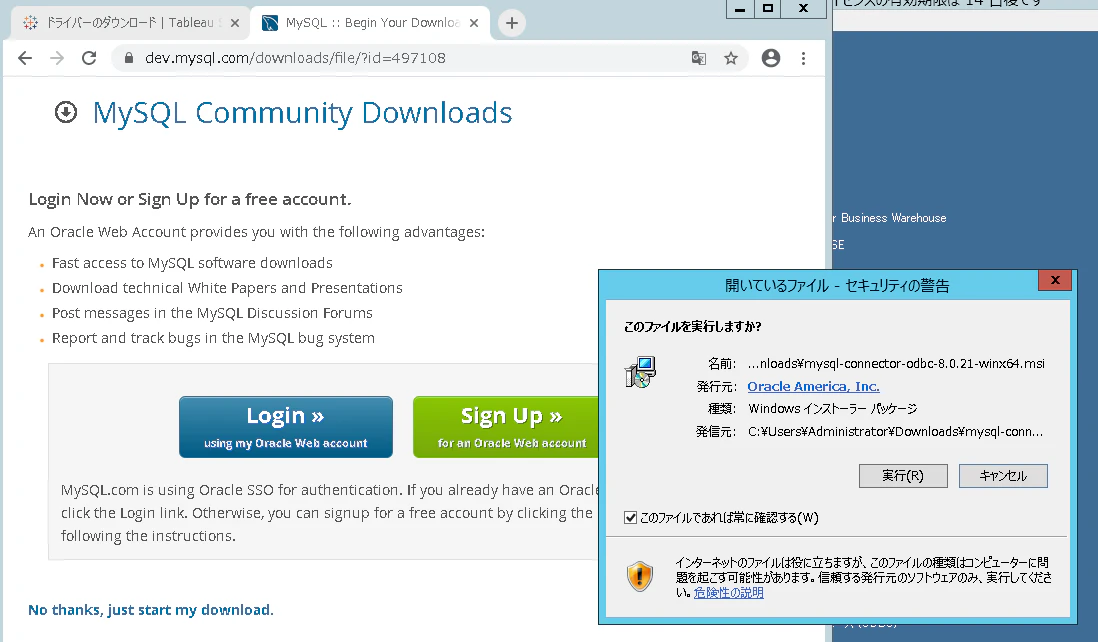The height and width of the screenshot is (642, 1098).
Task: Maximize the Chrome window
Action: pos(768,9)
